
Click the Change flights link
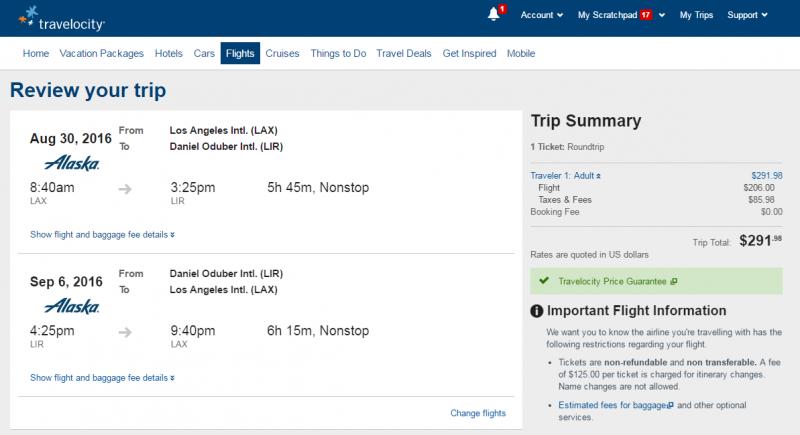coord(478,413)
